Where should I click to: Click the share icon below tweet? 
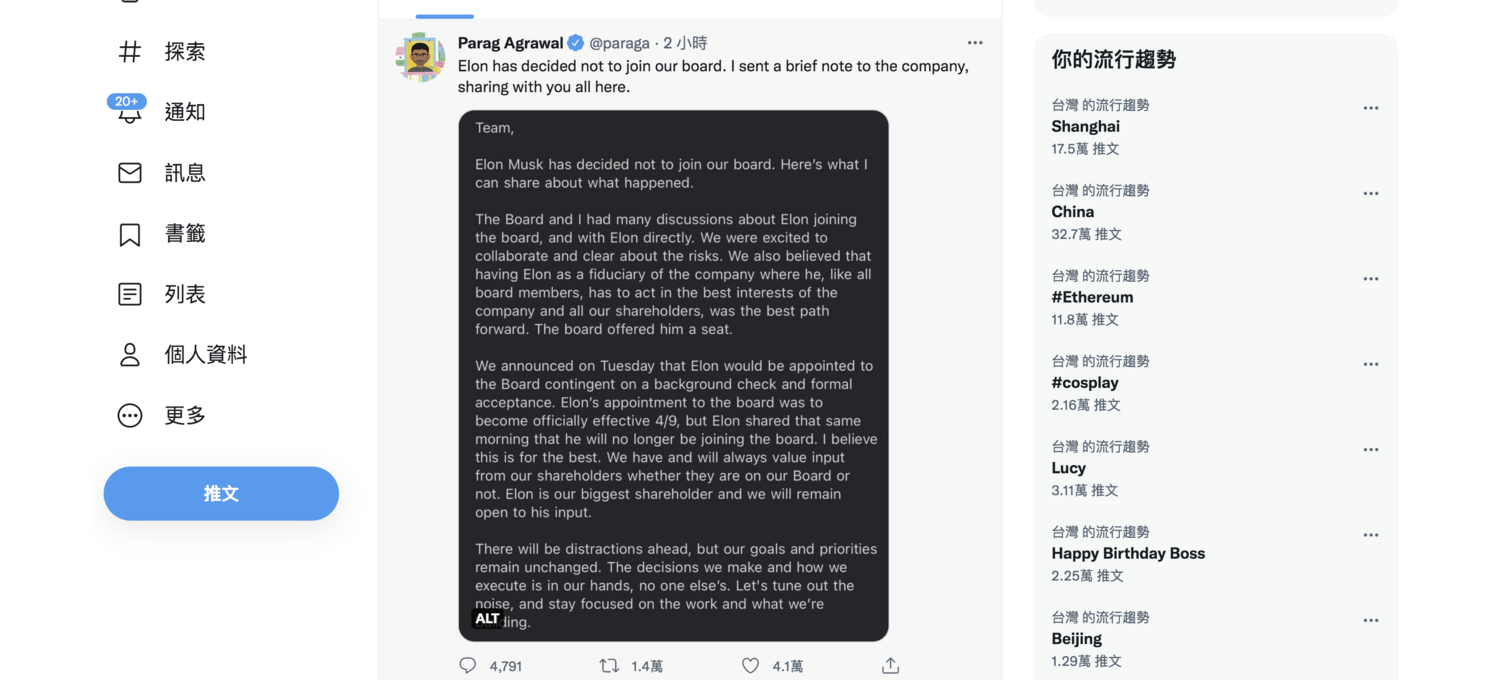[890, 666]
